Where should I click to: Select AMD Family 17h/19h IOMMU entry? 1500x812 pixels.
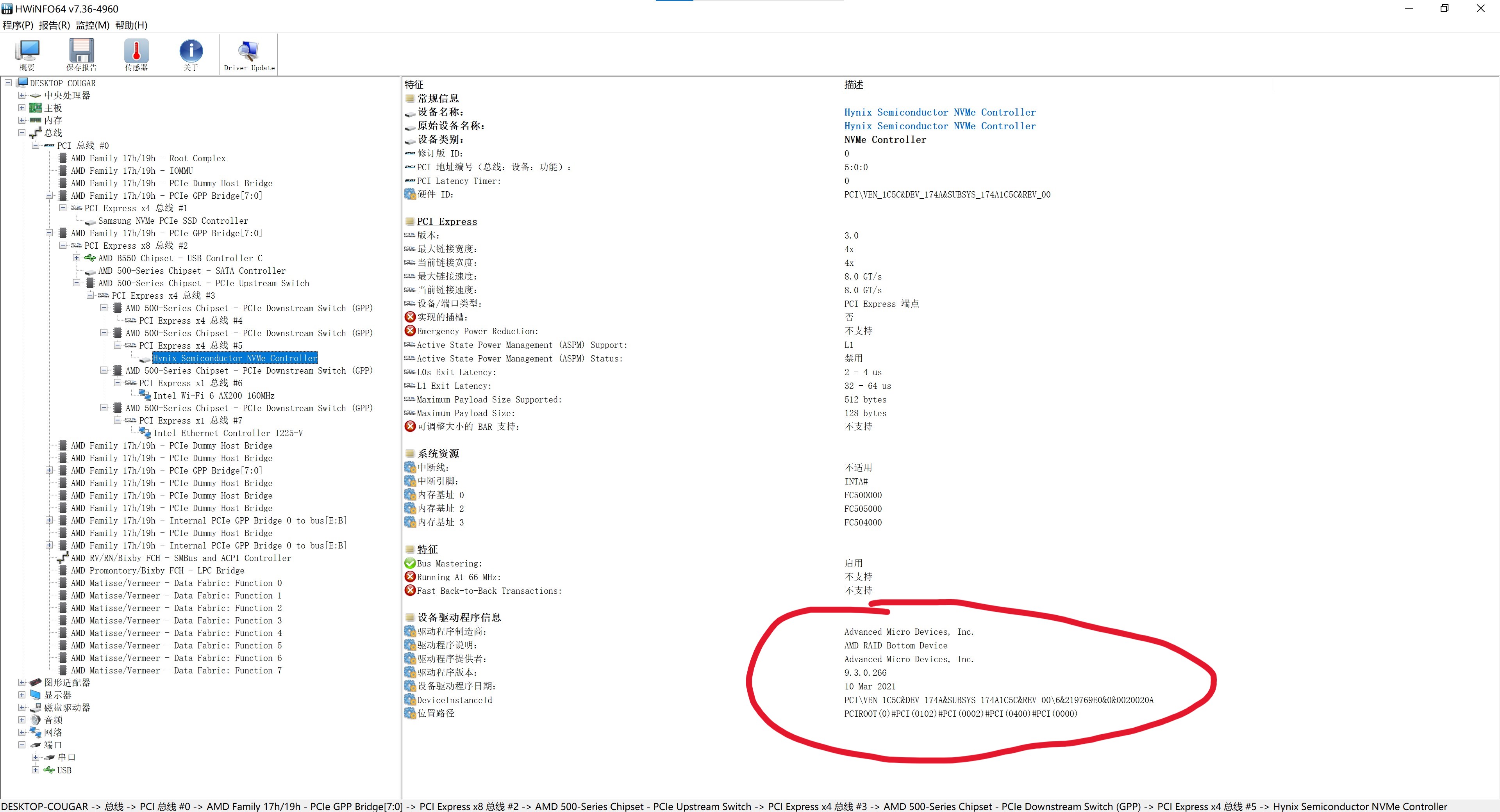[x=132, y=171]
